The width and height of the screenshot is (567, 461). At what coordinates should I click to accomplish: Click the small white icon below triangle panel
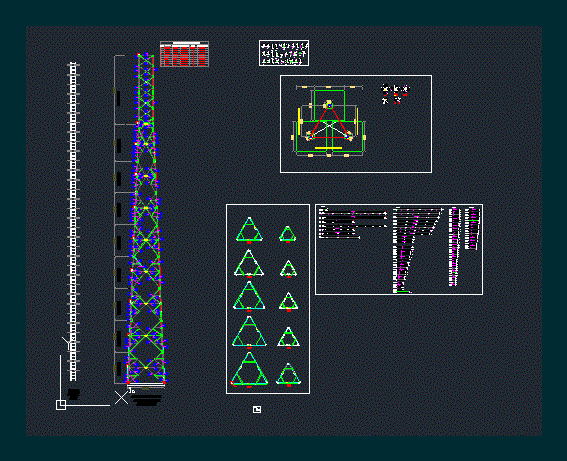[x=257, y=409]
